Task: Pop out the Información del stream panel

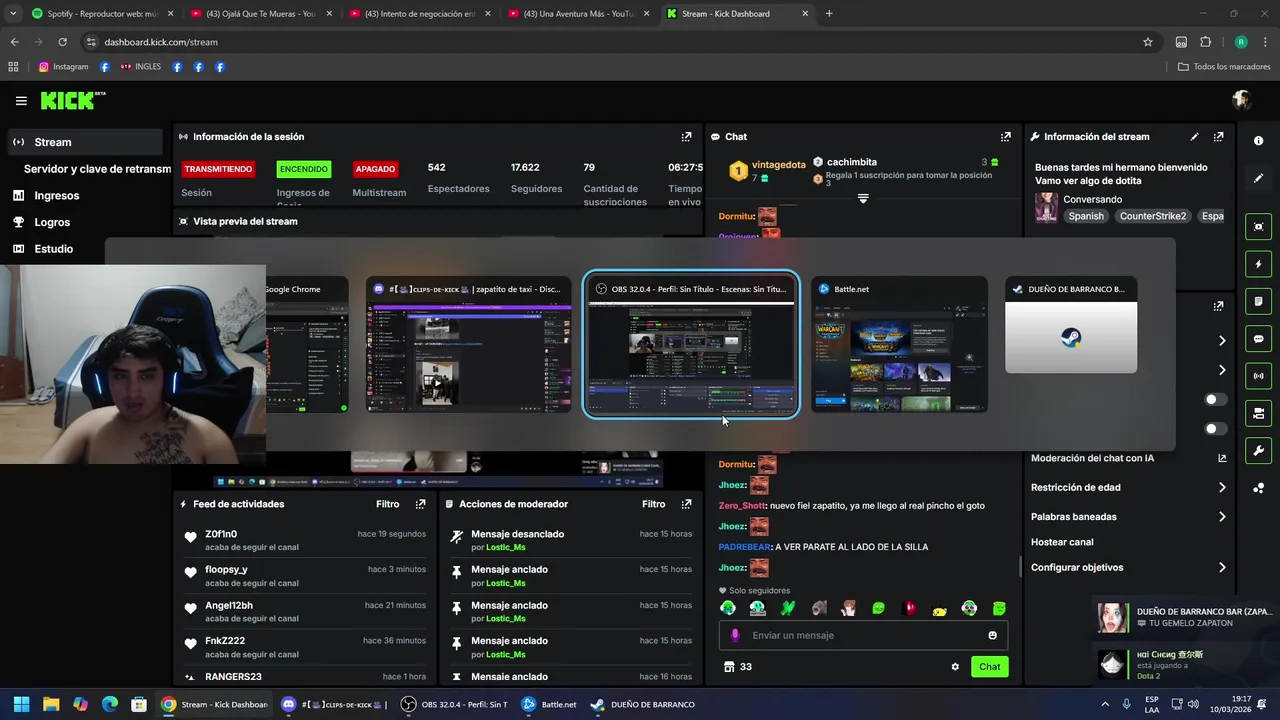Action: (x=1218, y=137)
